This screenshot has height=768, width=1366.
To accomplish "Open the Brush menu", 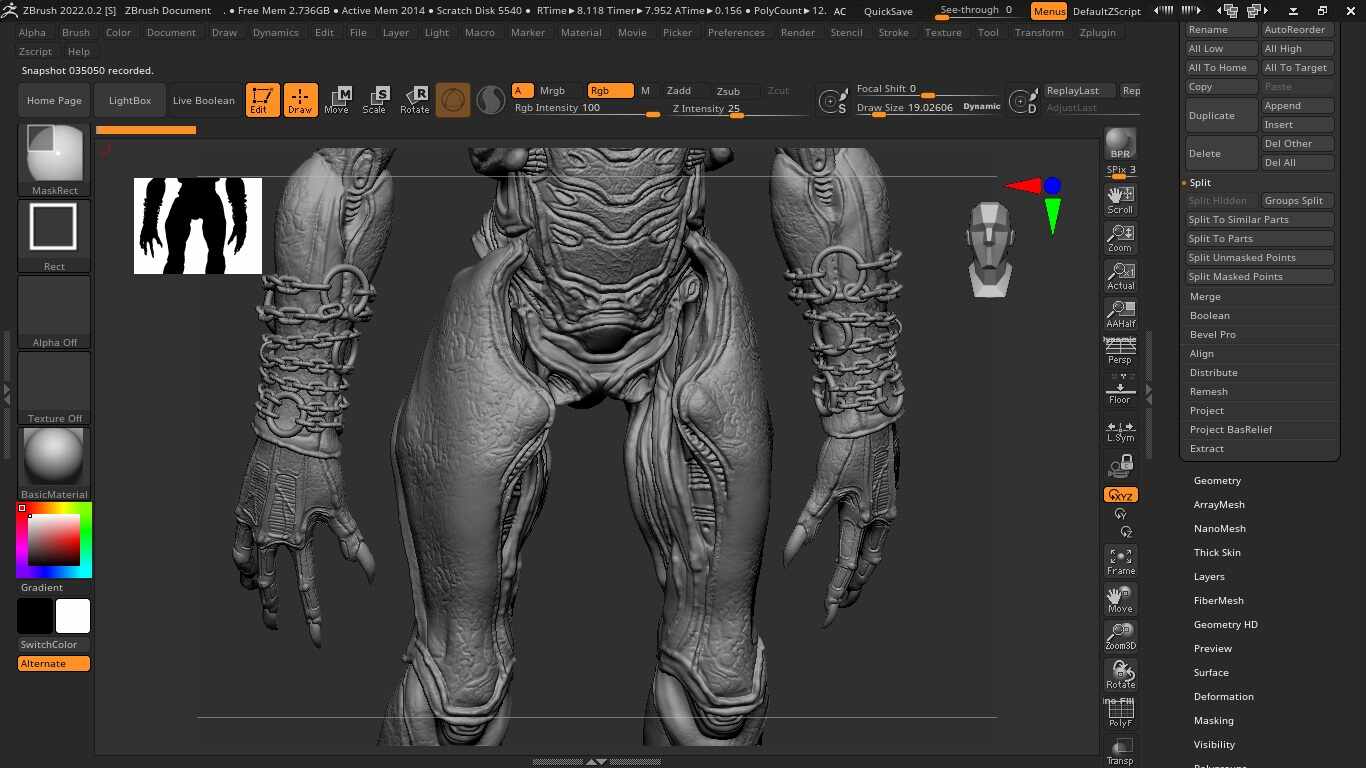I will click(x=75, y=32).
